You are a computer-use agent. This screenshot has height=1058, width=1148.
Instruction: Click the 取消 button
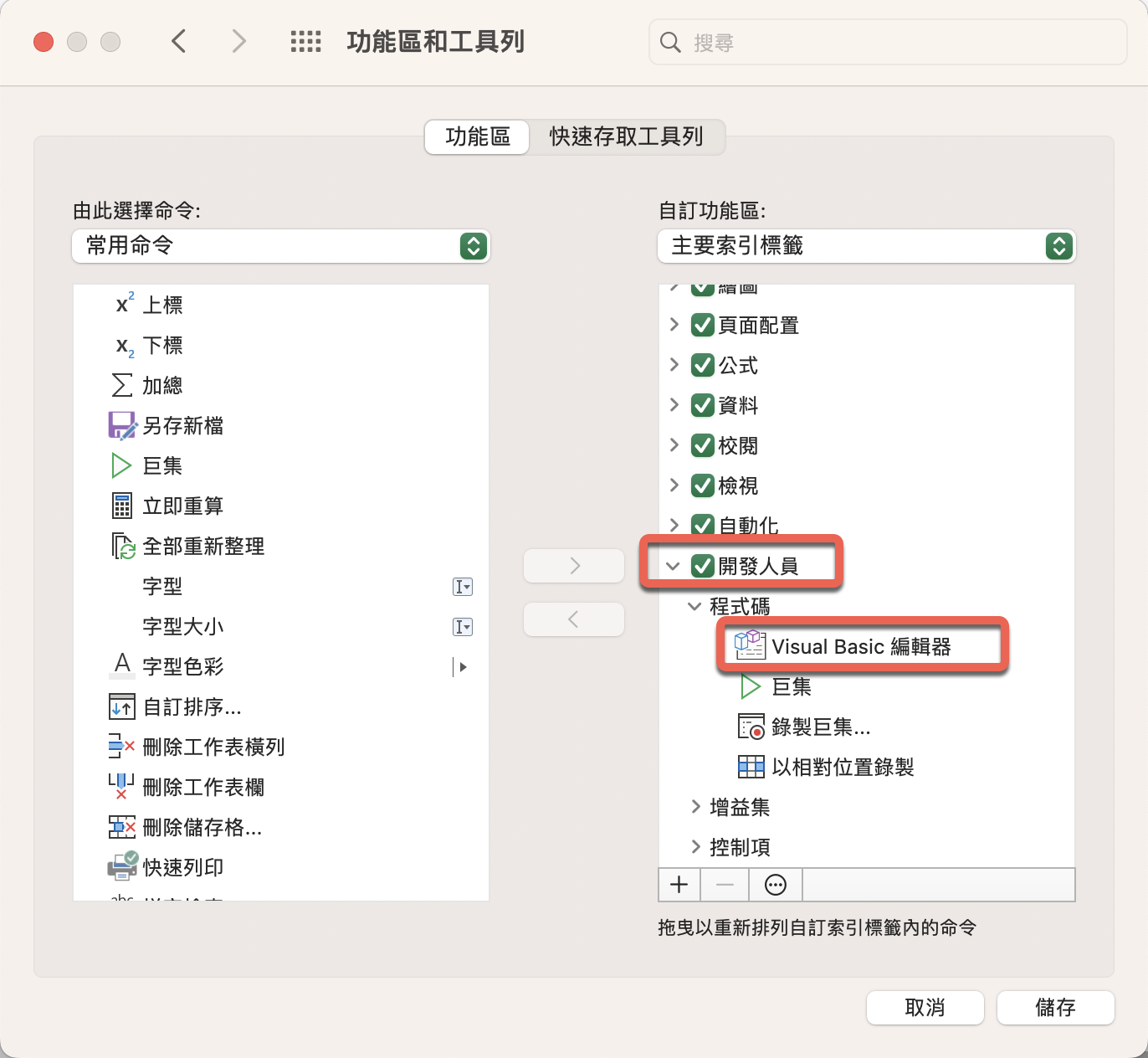click(925, 1008)
